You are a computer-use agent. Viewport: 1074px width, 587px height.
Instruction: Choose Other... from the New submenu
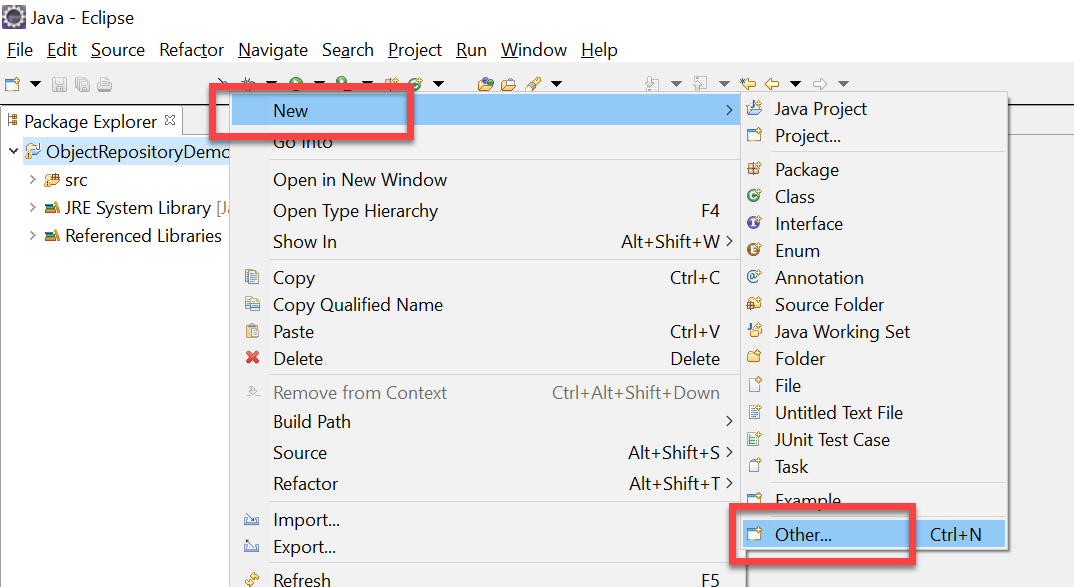803,535
